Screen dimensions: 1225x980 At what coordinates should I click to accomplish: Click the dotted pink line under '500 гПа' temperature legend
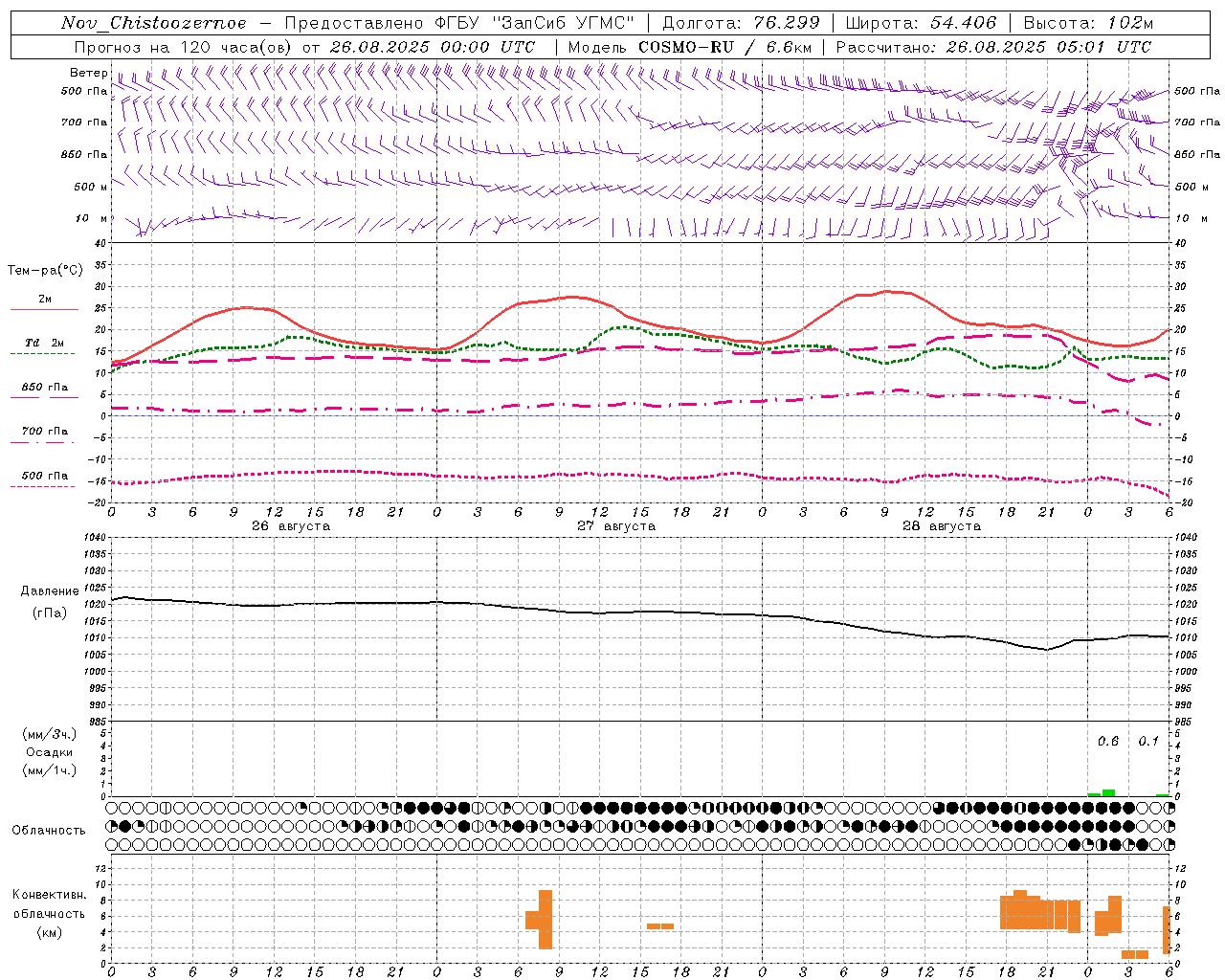point(42,487)
